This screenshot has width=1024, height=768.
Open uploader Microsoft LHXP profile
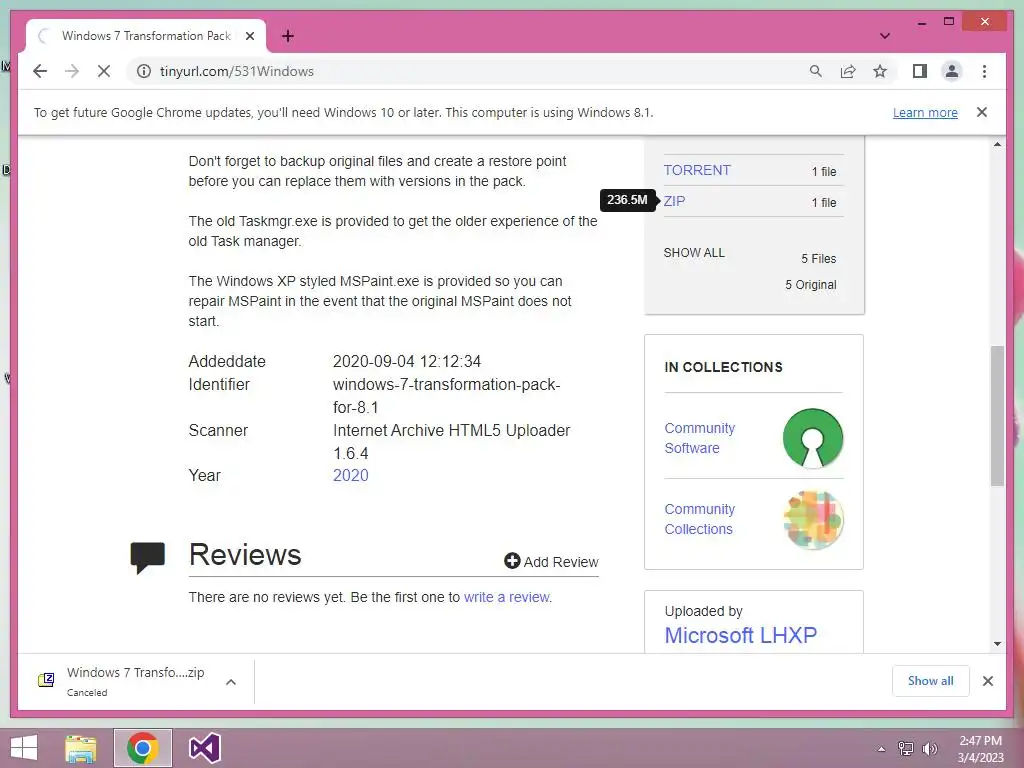pyautogui.click(x=741, y=635)
